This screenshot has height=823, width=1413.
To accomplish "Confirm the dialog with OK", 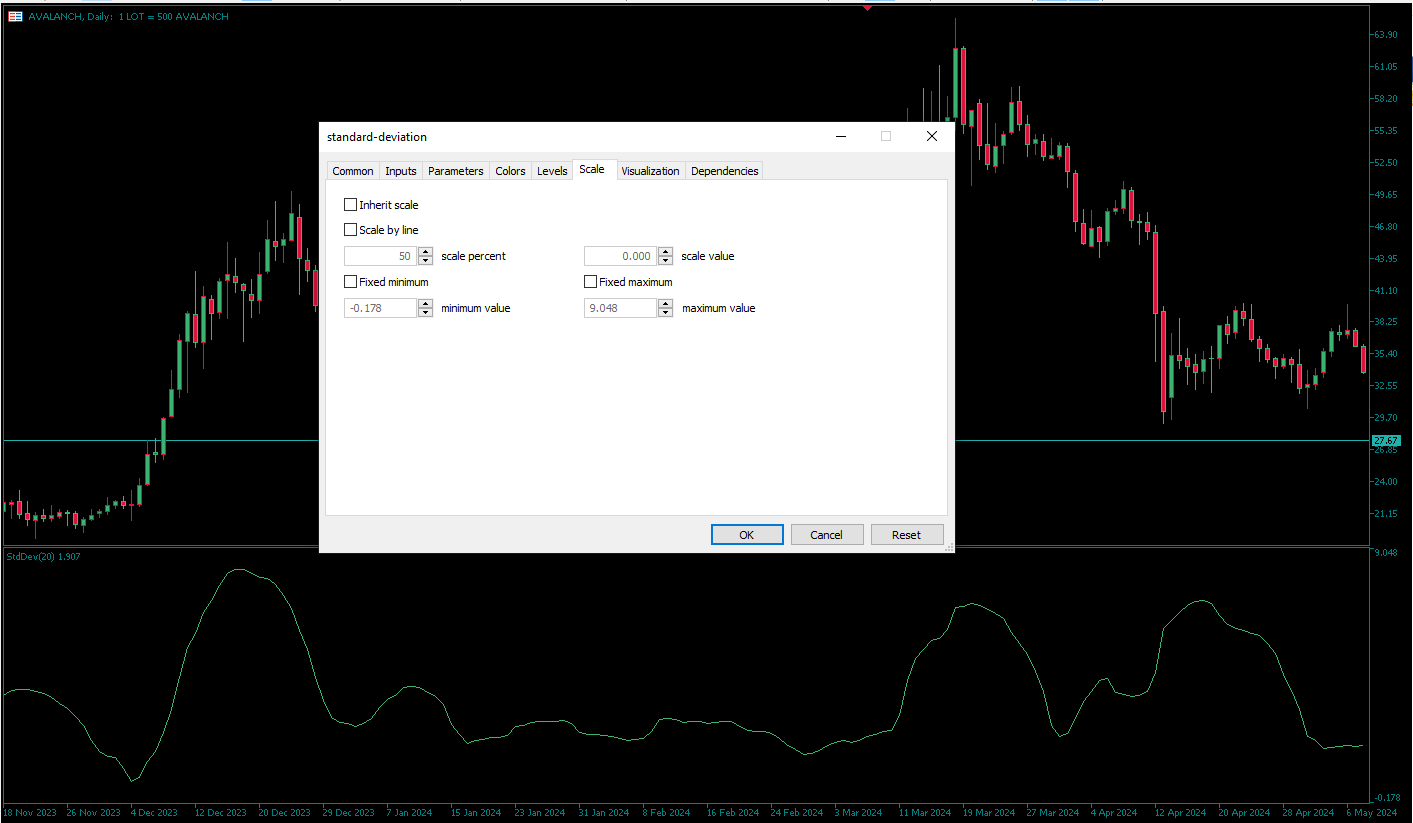I will tap(747, 535).
